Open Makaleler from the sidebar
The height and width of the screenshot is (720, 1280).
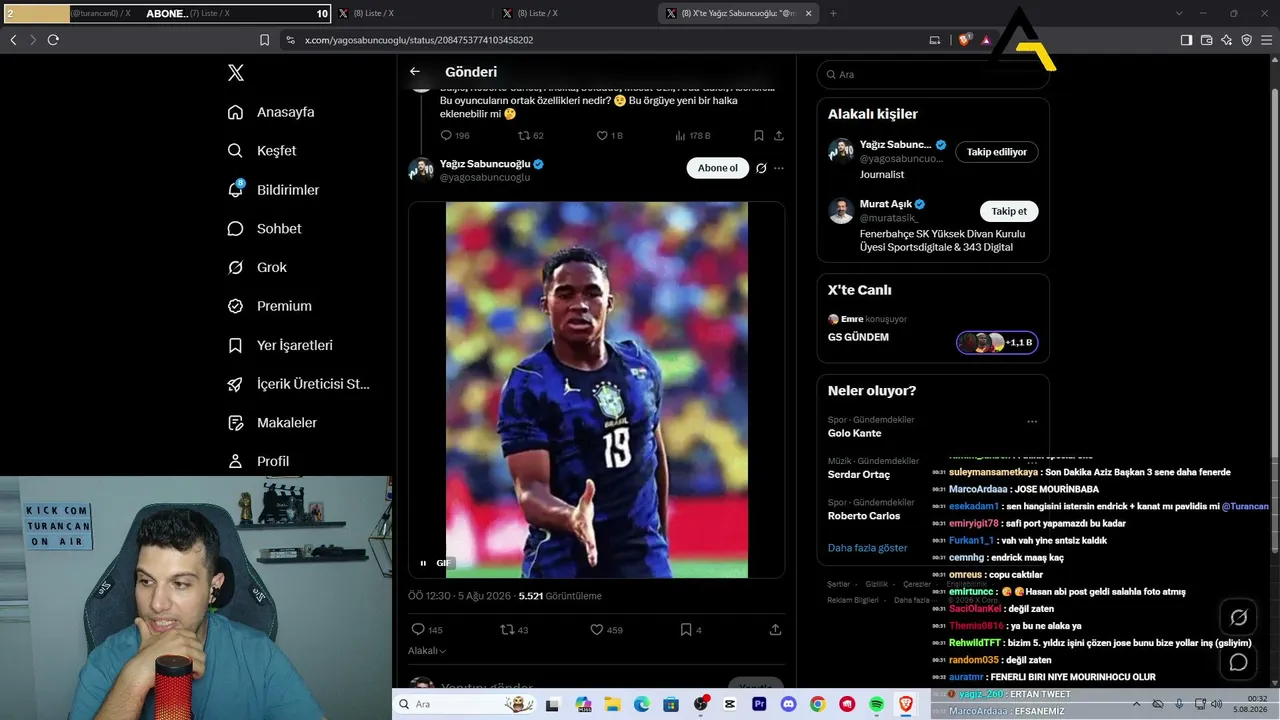[x=272, y=423]
